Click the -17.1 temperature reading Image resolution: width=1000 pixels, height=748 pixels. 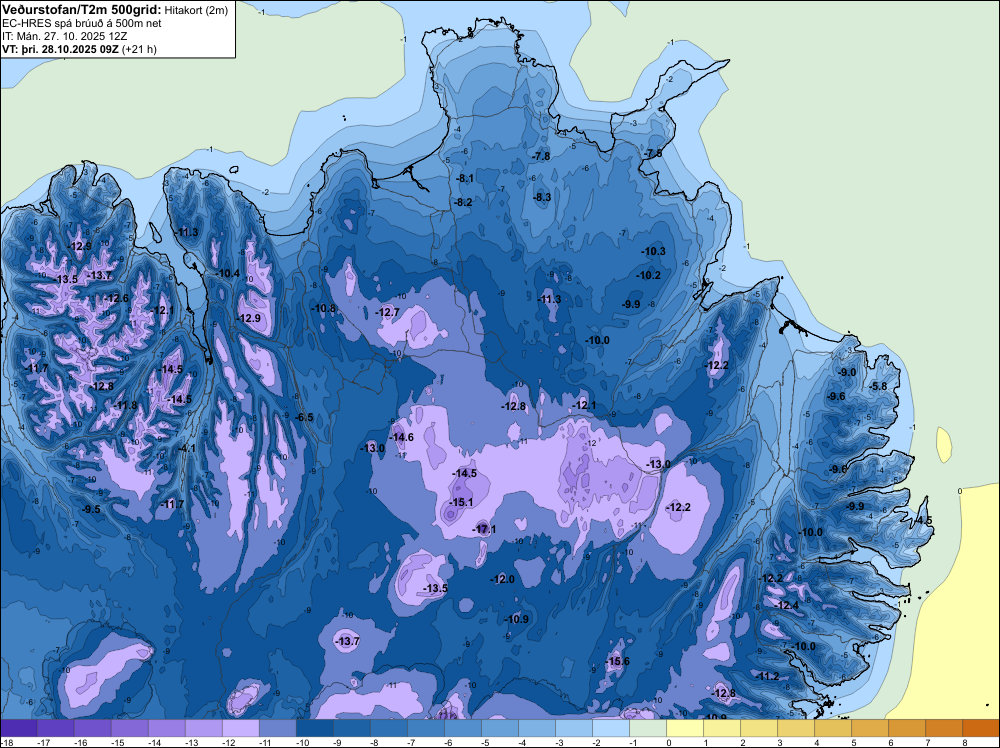pos(485,529)
